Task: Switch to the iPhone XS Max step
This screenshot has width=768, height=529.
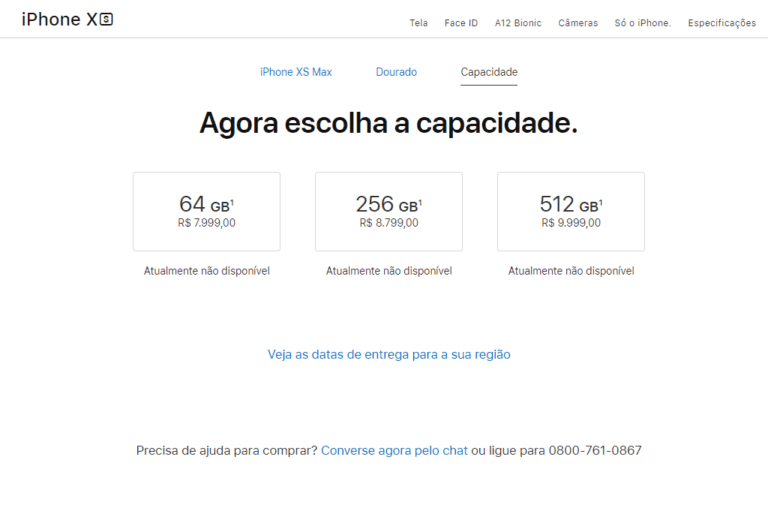Action: point(296,72)
